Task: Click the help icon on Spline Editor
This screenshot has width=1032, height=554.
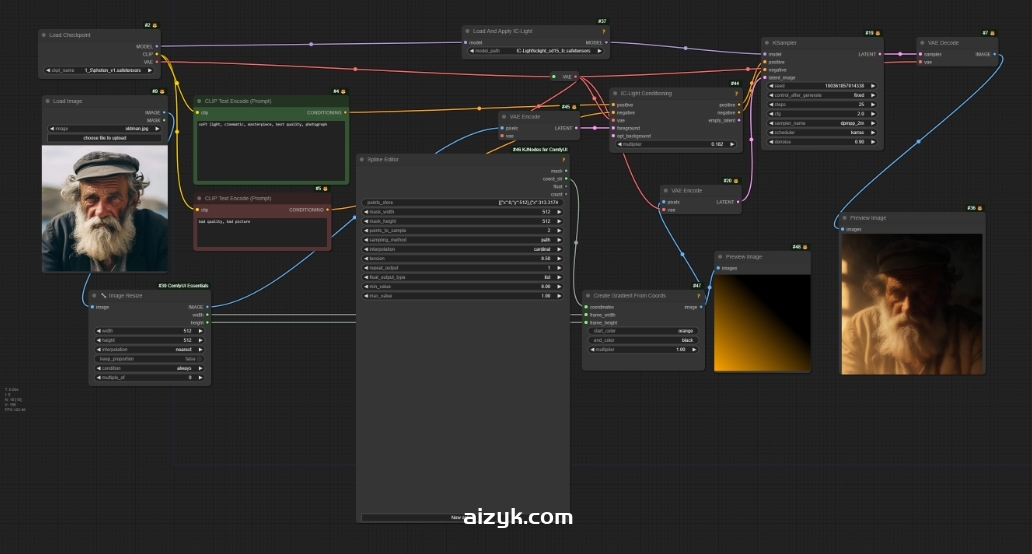Action: click(x=563, y=159)
